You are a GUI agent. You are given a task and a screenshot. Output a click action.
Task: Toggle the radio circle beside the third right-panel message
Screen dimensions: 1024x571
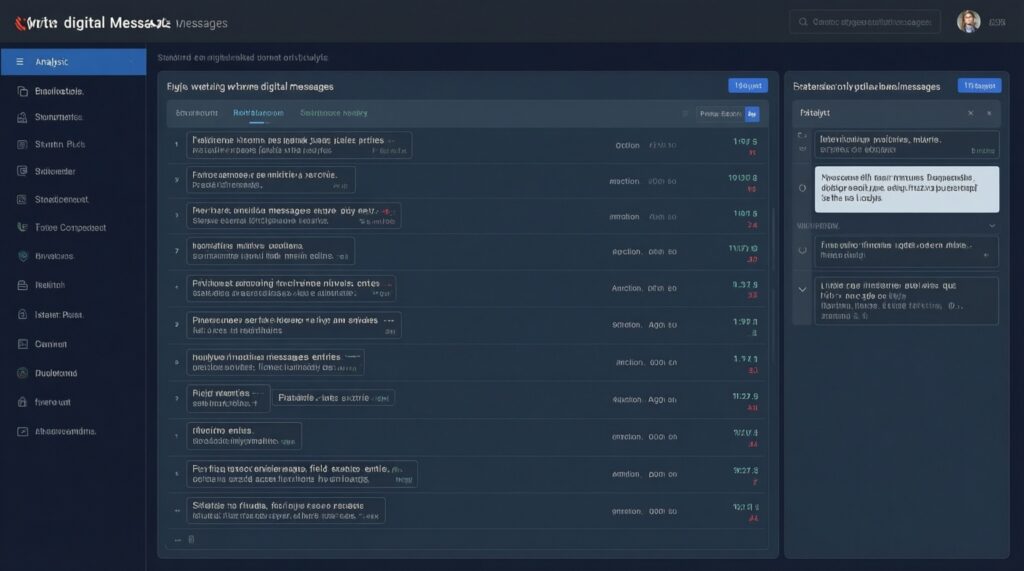coord(803,250)
